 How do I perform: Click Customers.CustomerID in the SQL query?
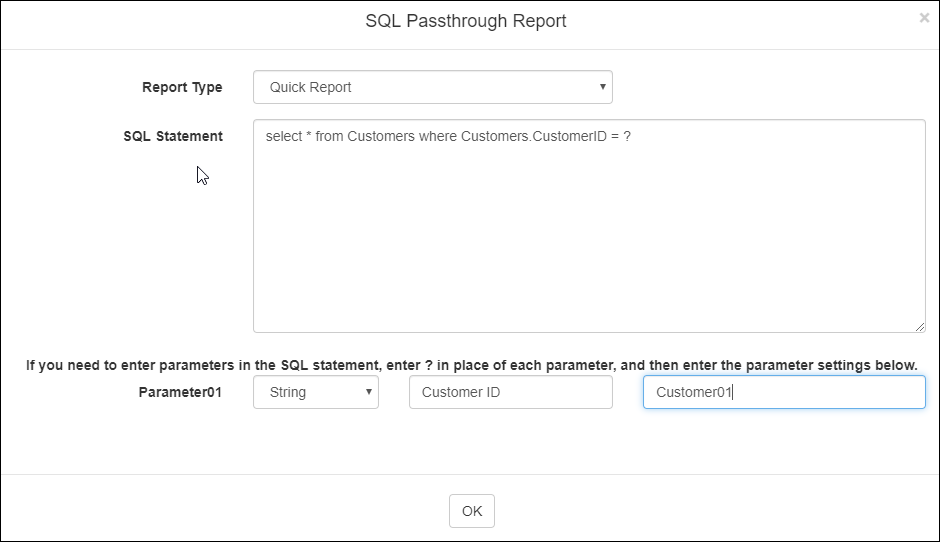(x=533, y=136)
